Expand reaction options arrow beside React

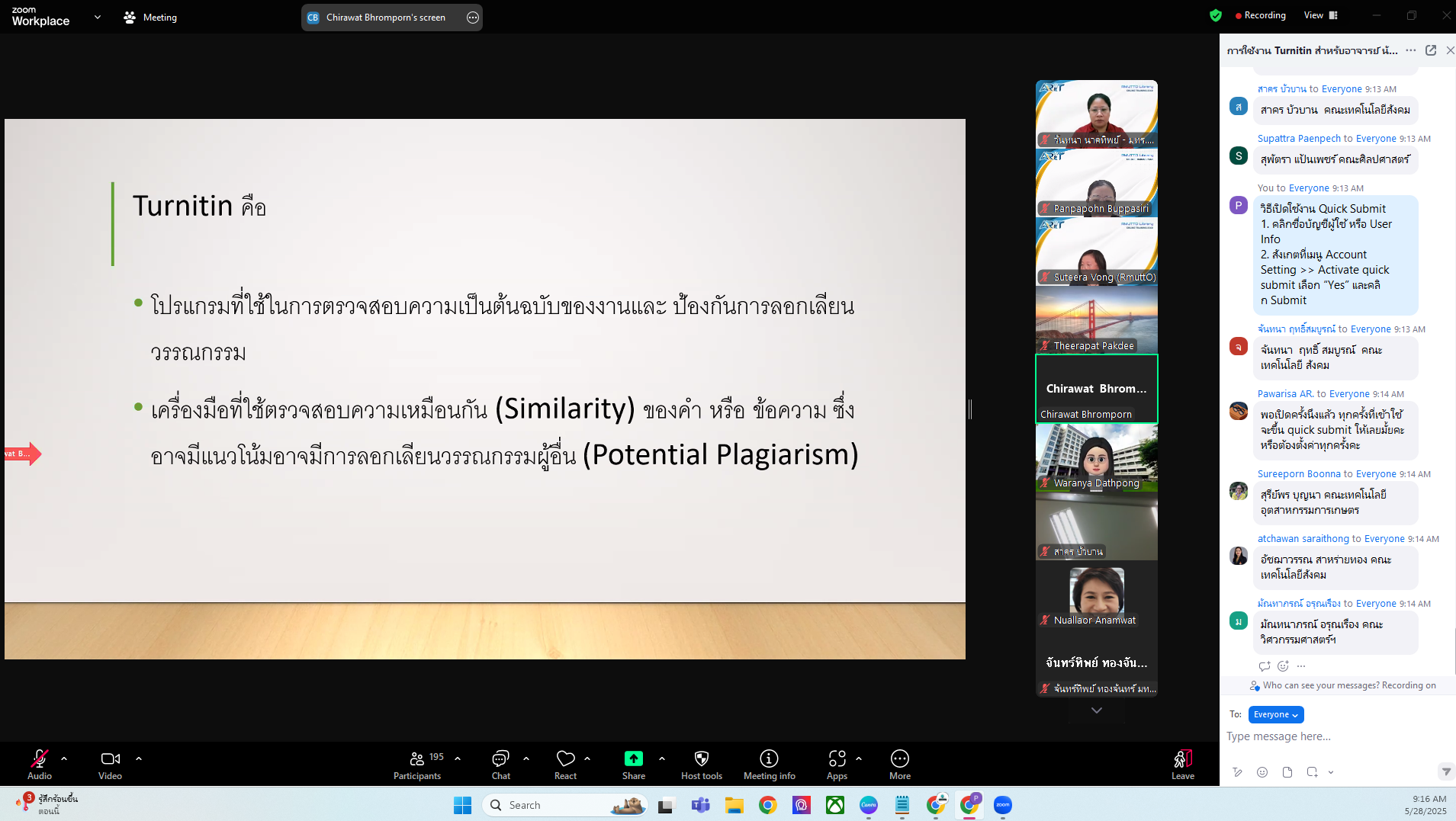tap(587, 758)
